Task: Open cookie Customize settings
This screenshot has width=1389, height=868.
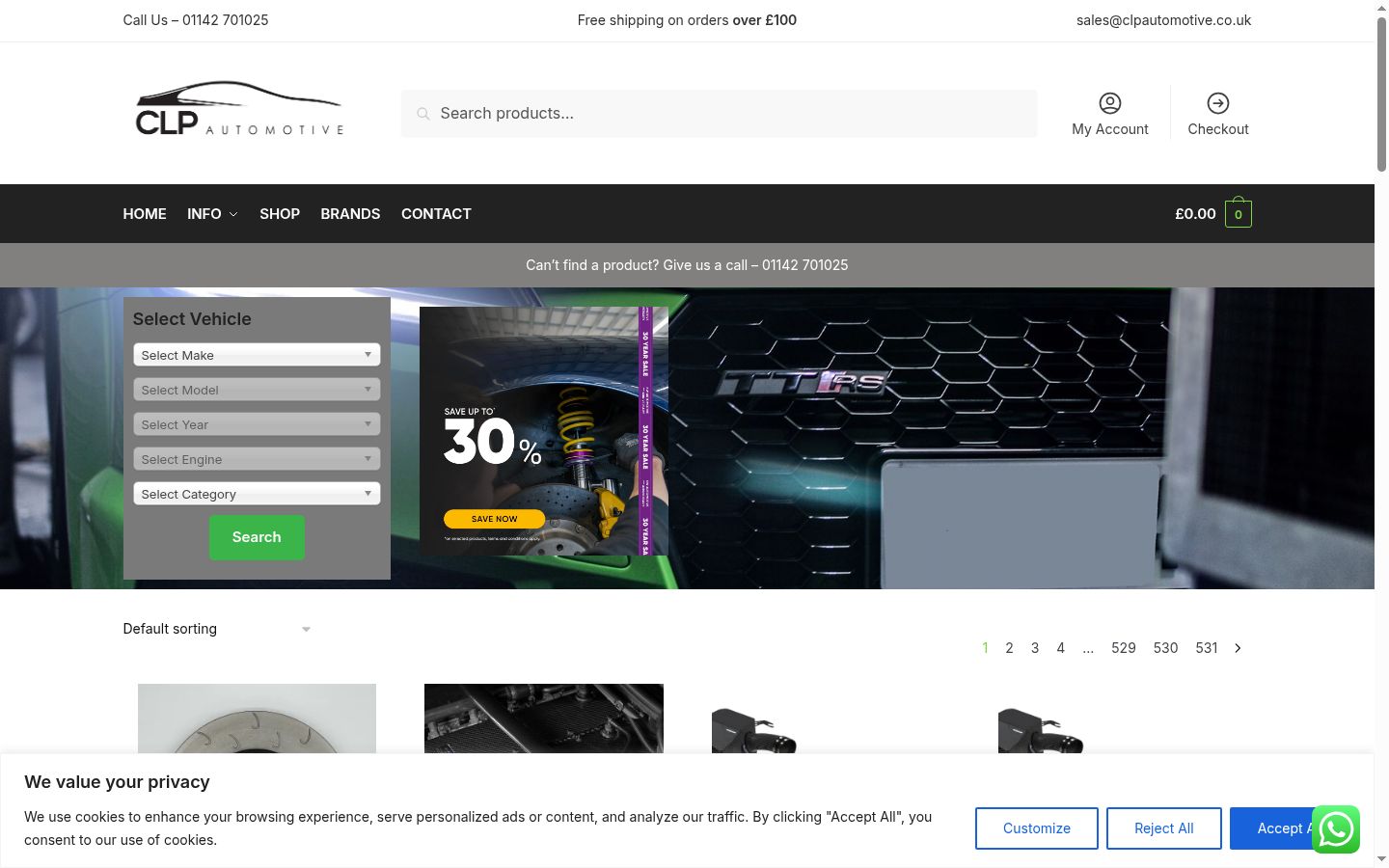Action: [1037, 828]
